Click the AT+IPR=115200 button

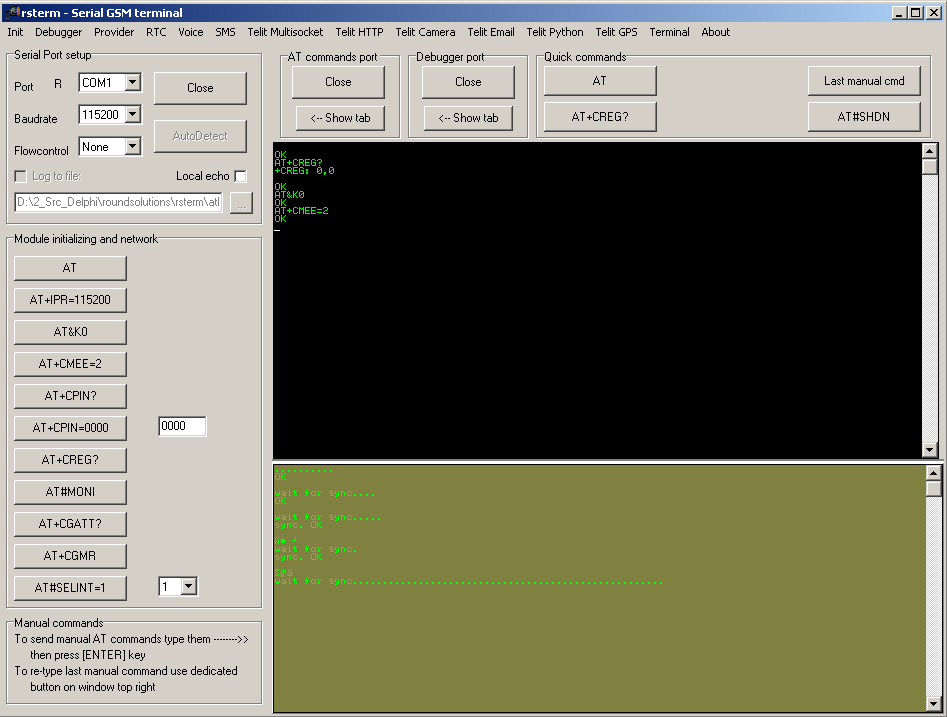pos(70,300)
